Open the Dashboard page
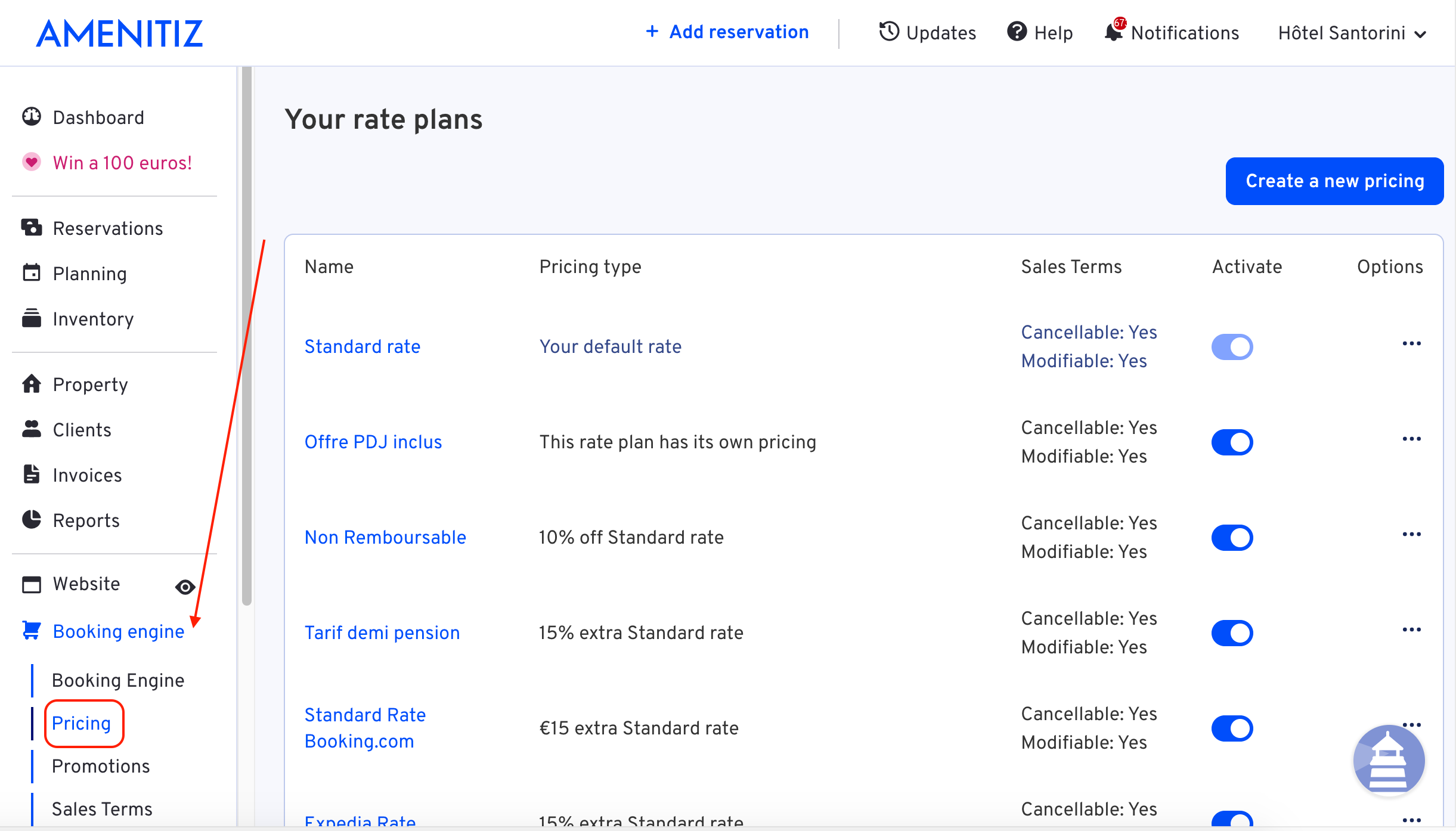Screen dimensions: 1456x831 [x=98, y=117]
